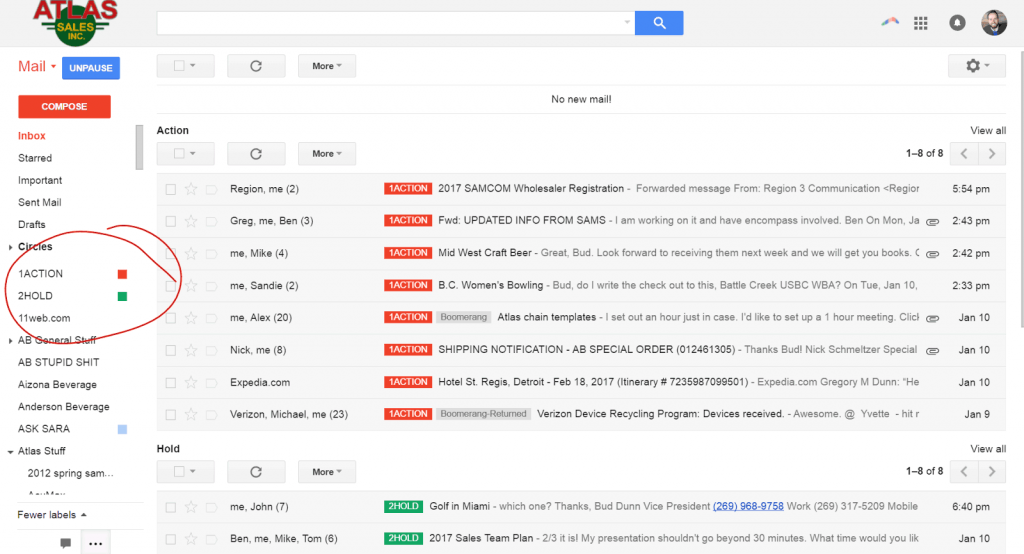This screenshot has width=1024, height=554.
Task: Collapse the Atlas Stuff label tree
Action: (x=10, y=451)
